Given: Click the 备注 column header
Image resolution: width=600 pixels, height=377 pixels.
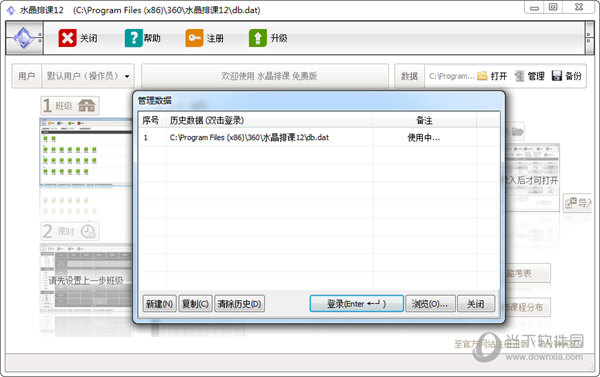Looking at the screenshot, I should [424, 121].
